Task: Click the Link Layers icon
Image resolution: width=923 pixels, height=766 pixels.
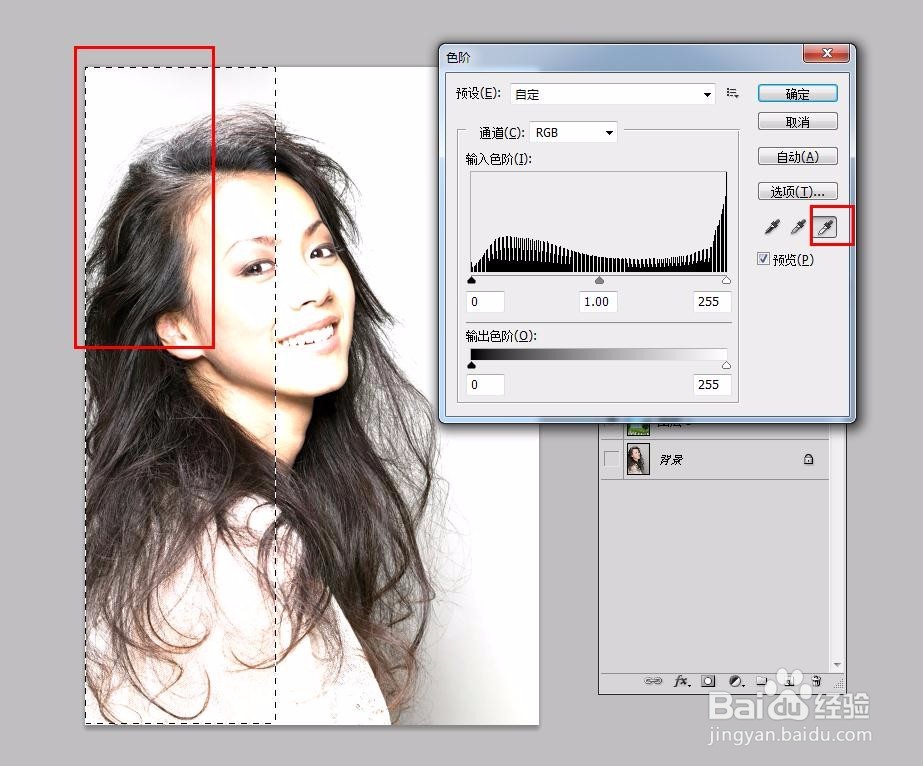Action: 654,681
